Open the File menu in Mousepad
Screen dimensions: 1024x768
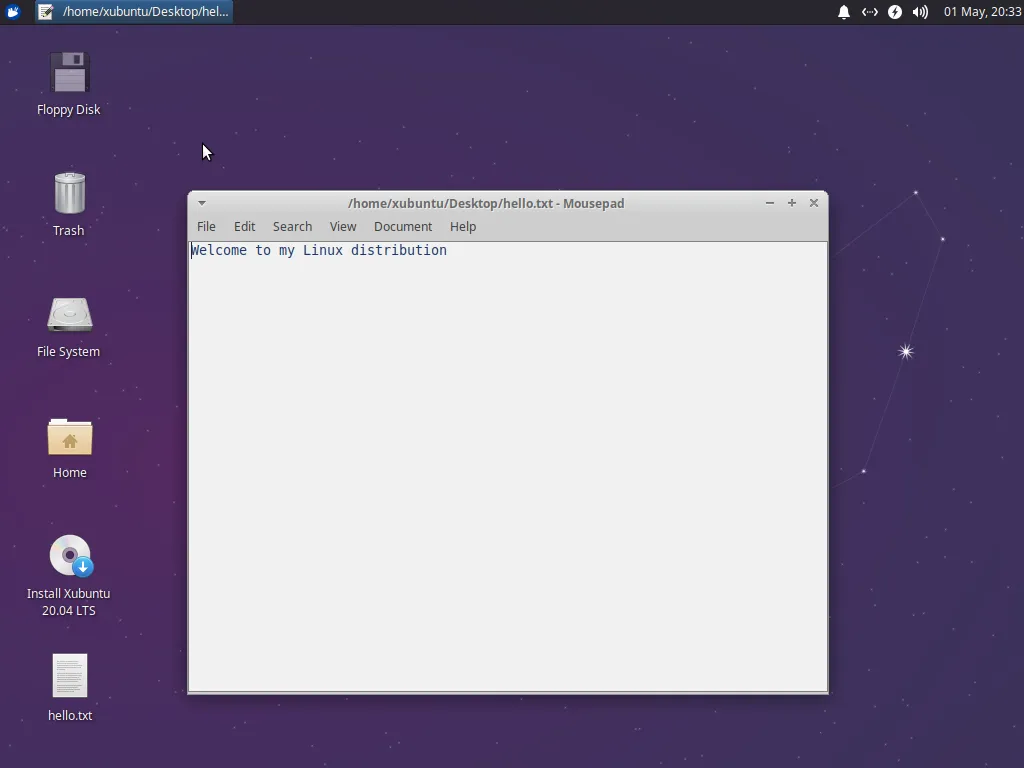click(x=206, y=227)
